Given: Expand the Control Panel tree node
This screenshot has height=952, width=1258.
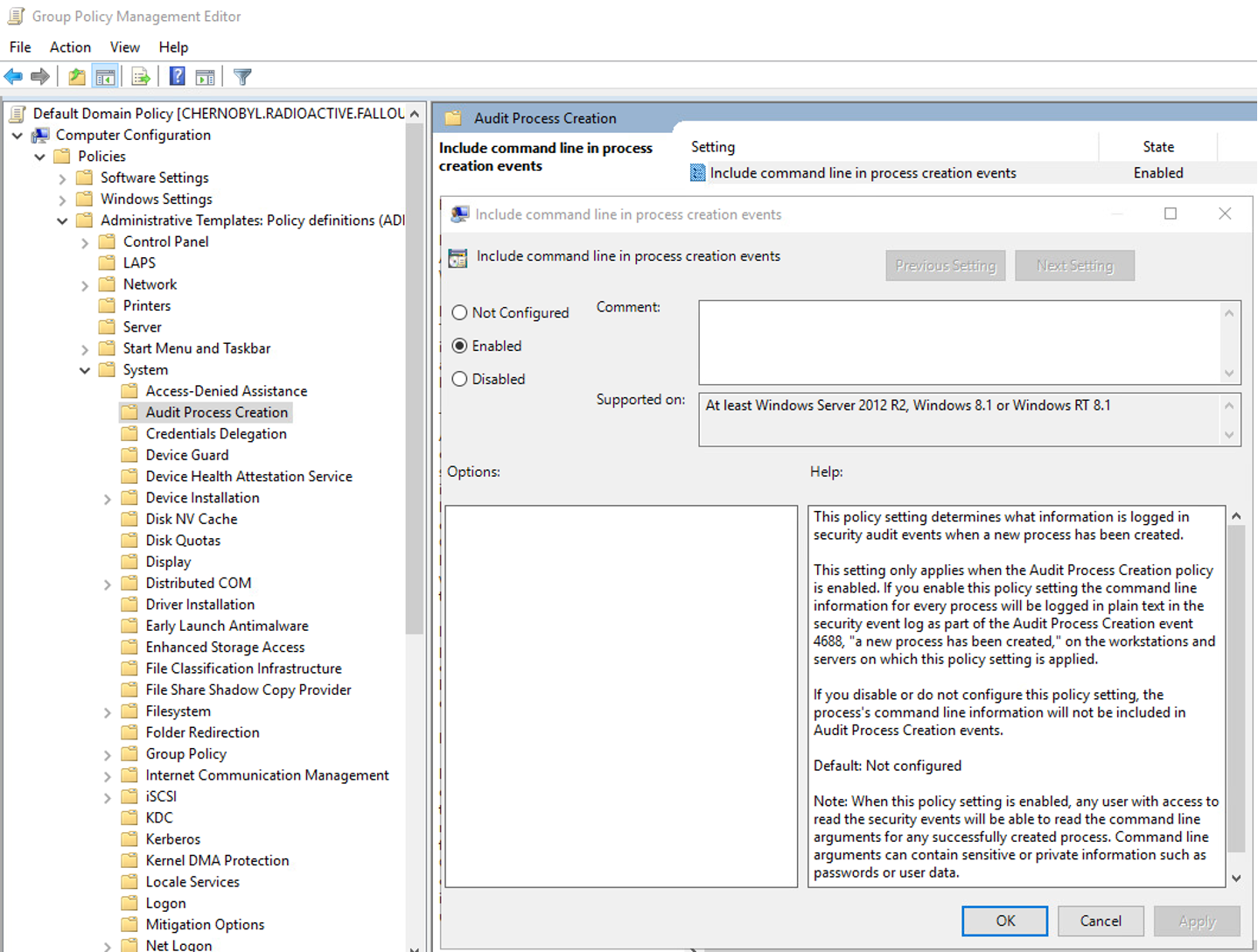Looking at the screenshot, I should [x=85, y=242].
